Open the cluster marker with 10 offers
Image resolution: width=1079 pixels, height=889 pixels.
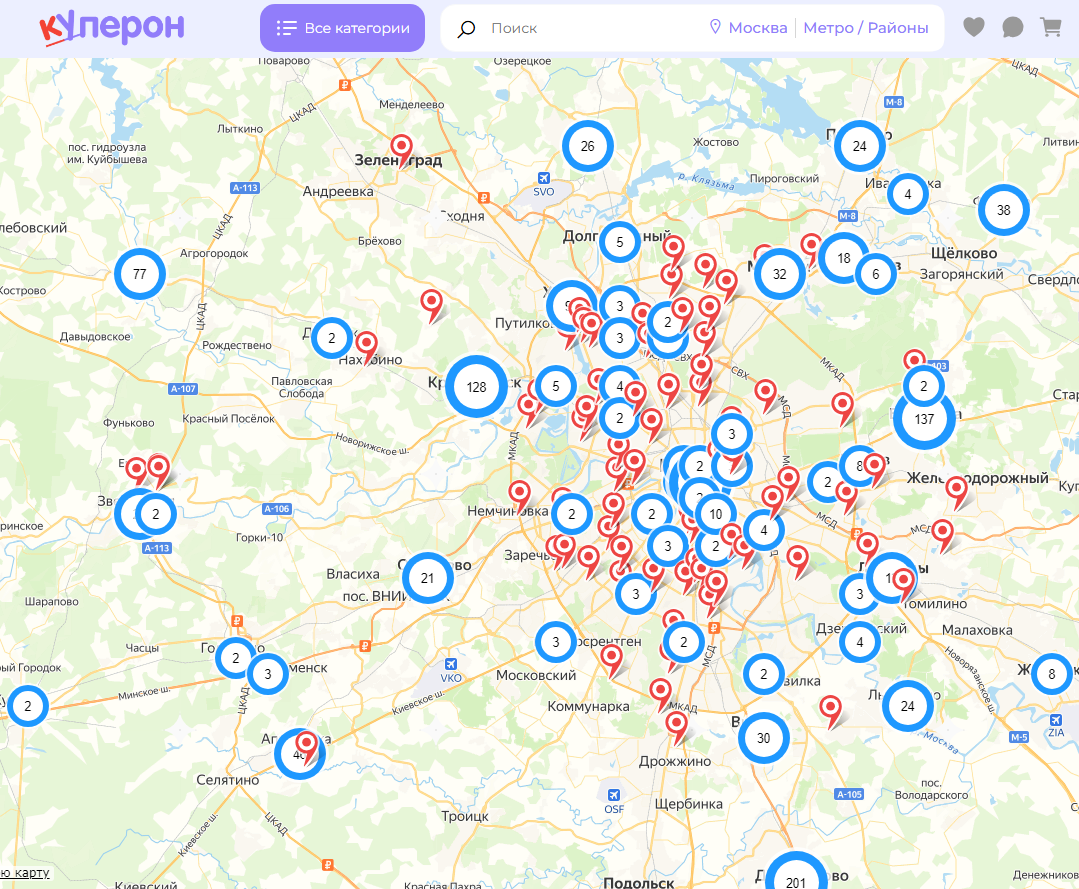tap(716, 514)
